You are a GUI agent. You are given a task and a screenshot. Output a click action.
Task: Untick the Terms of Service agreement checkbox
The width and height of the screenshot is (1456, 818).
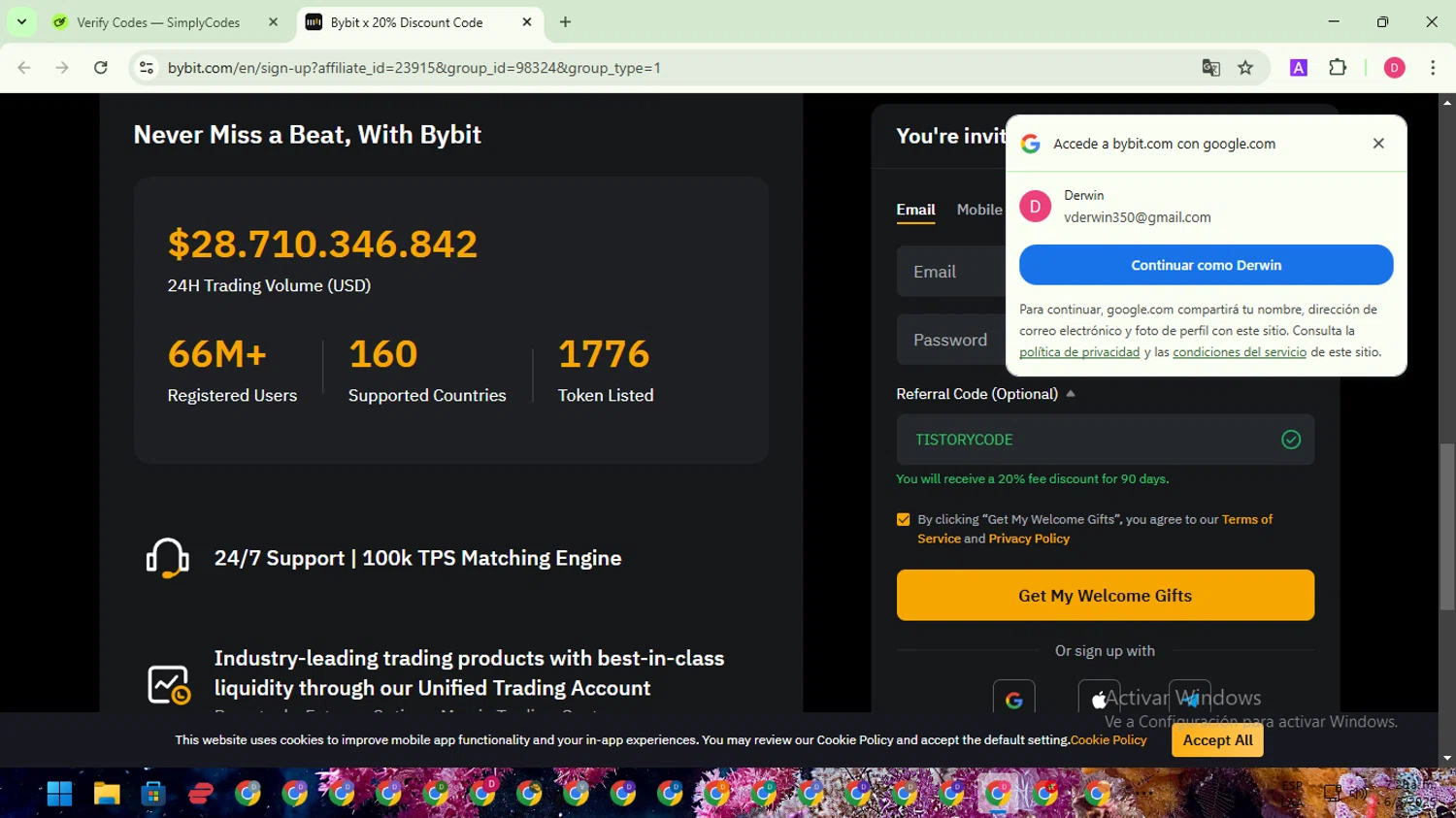tap(904, 520)
